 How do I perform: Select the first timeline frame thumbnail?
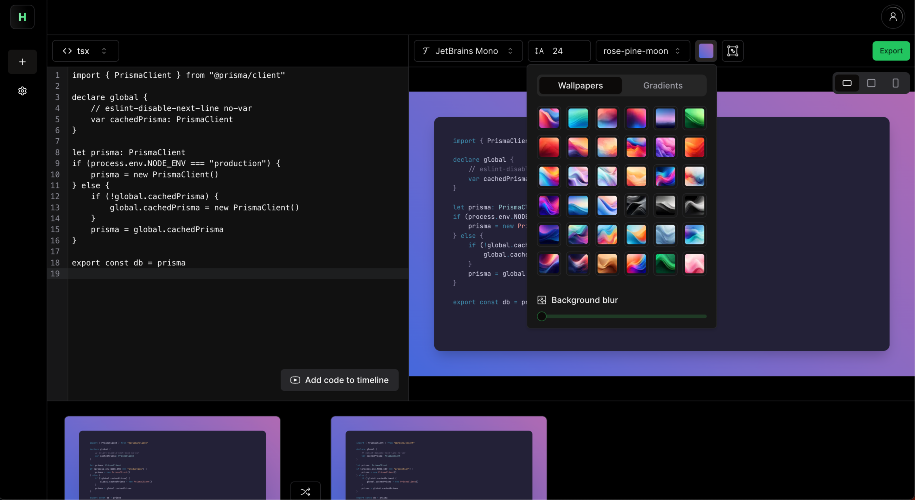point(172,458)
